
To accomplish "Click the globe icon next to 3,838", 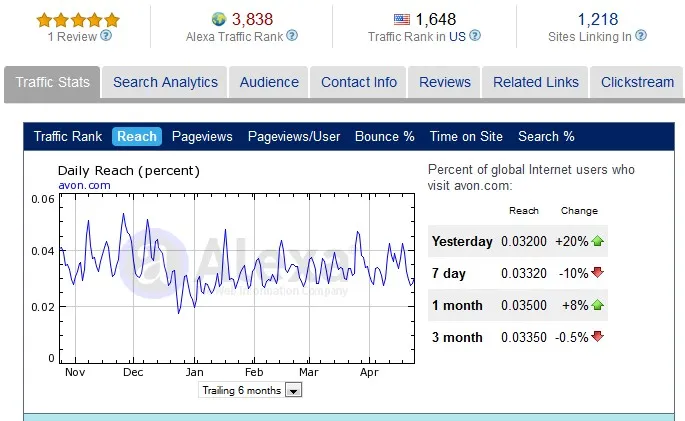I will pos(219,19).
